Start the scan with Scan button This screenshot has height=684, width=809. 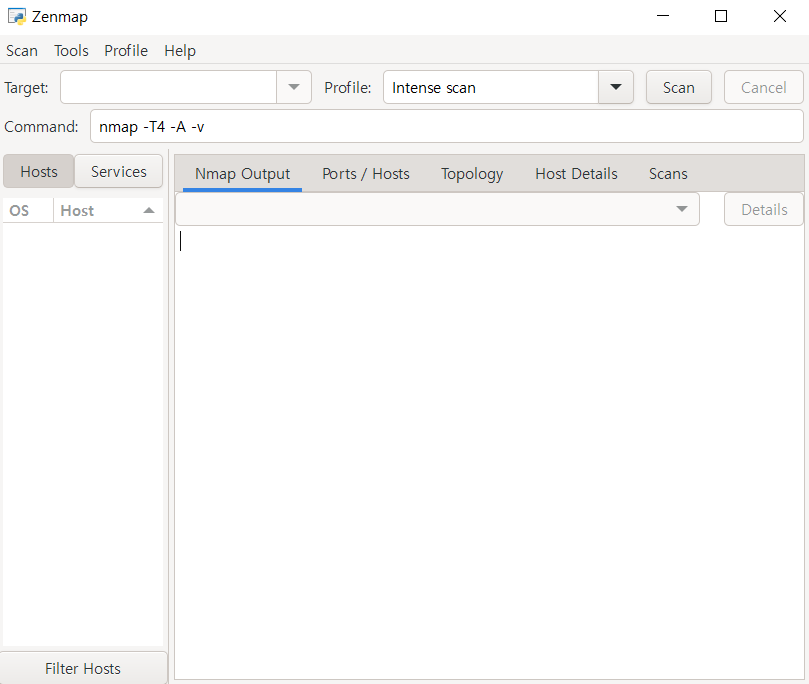678,87
